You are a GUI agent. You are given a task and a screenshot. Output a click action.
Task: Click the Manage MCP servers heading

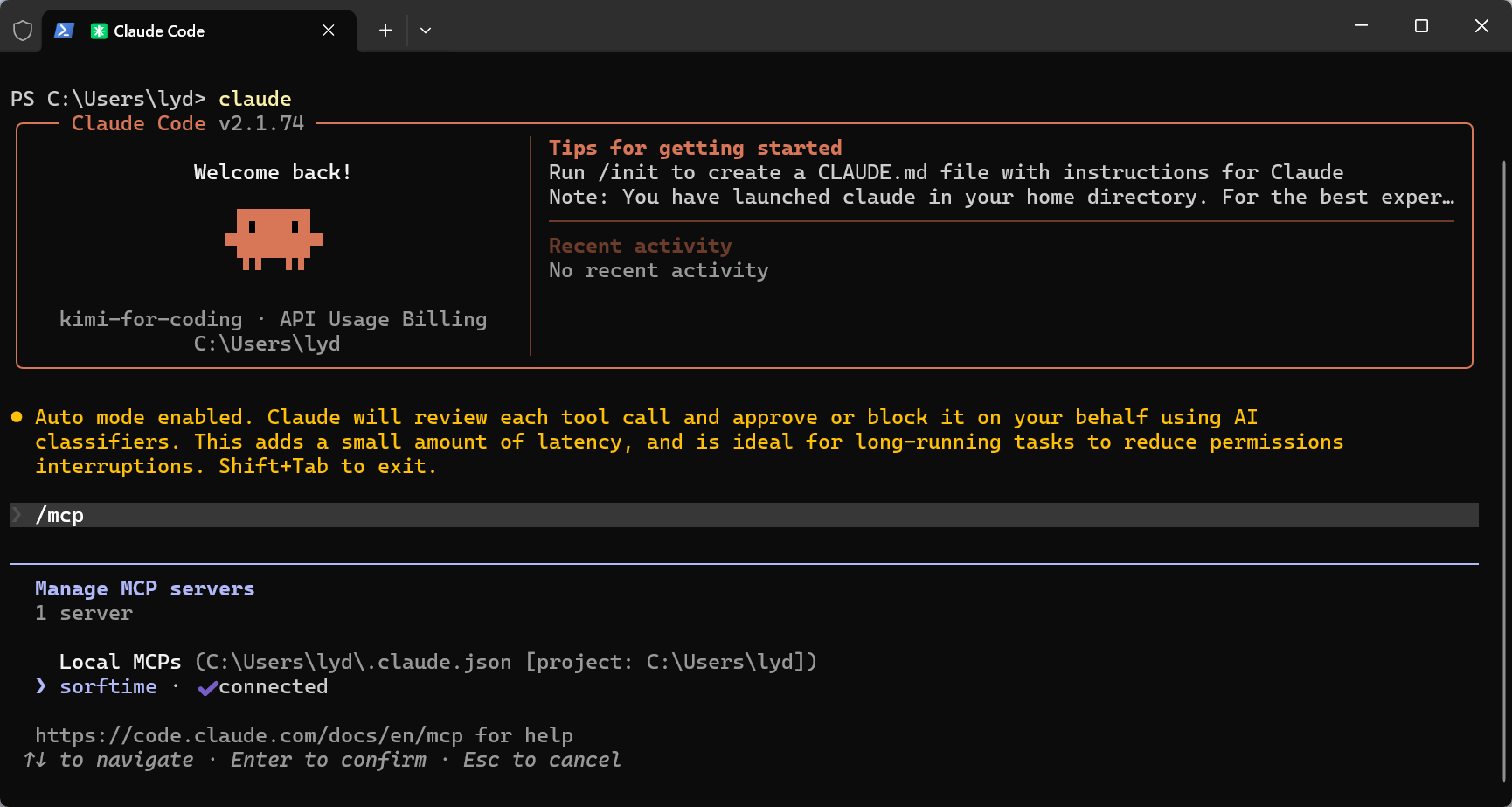pos(144,588)
